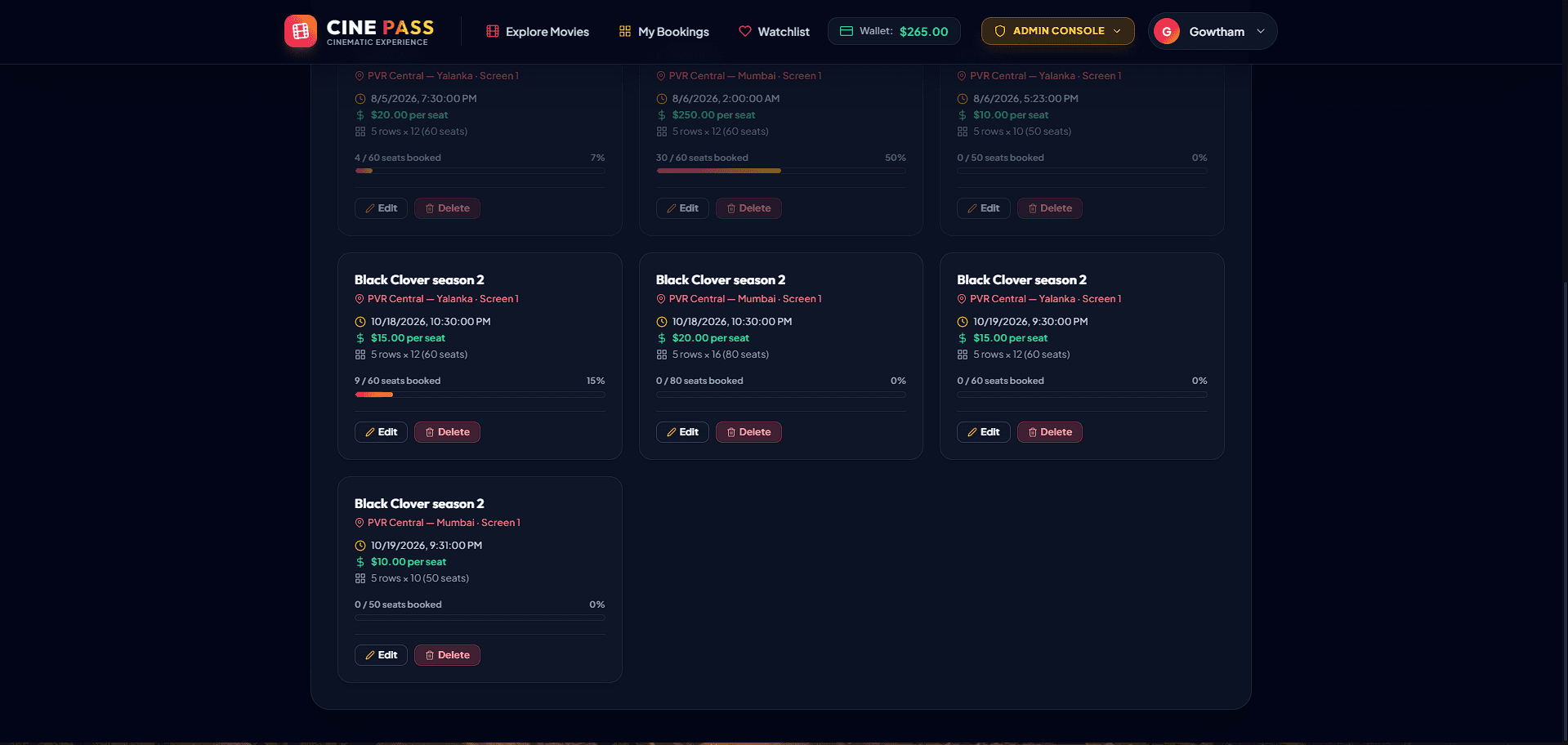Open the Admin Console dropdown
This screenshot has width=1568, height=745.
click(1057, 31)
